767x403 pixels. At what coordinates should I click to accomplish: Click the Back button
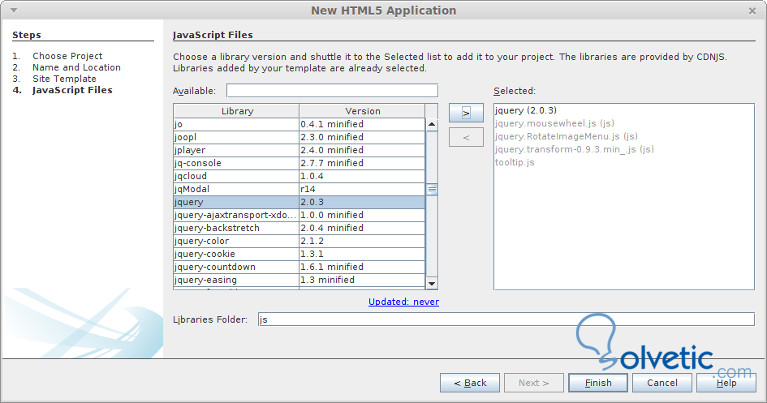[470, 383]
